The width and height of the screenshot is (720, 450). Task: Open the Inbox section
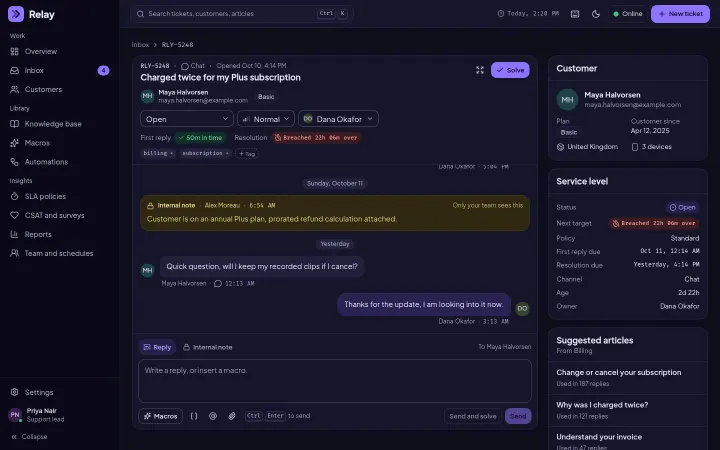pyautogui.click(x=60, y=70)
